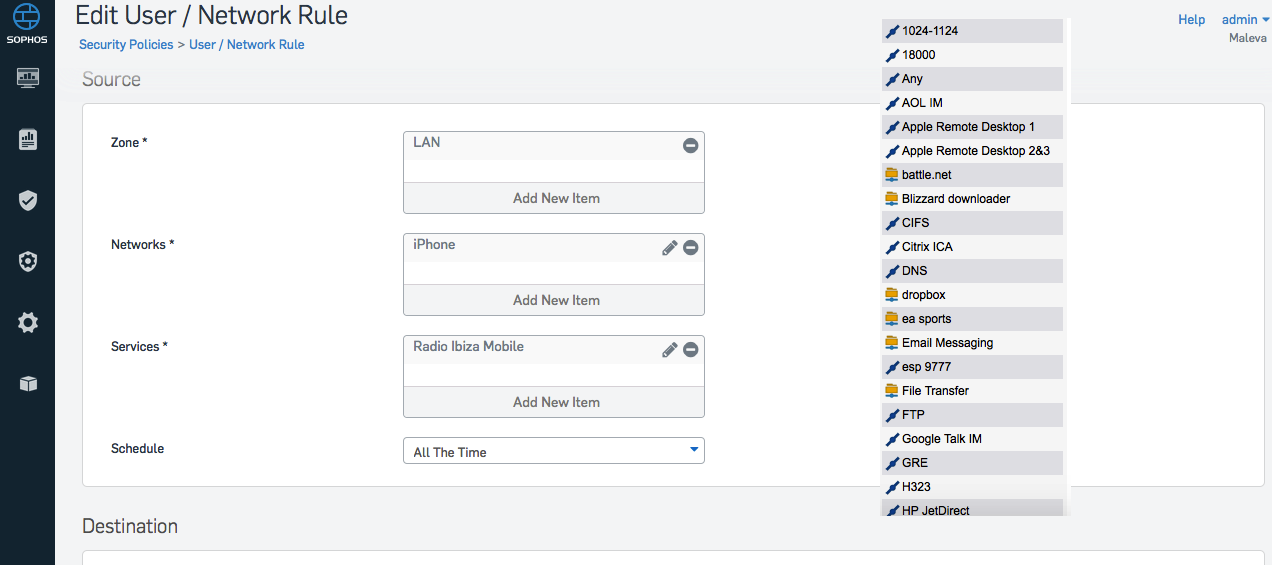Open the reports sidebar icon
Screen dimensions: 1272x565
coord(28,139)
